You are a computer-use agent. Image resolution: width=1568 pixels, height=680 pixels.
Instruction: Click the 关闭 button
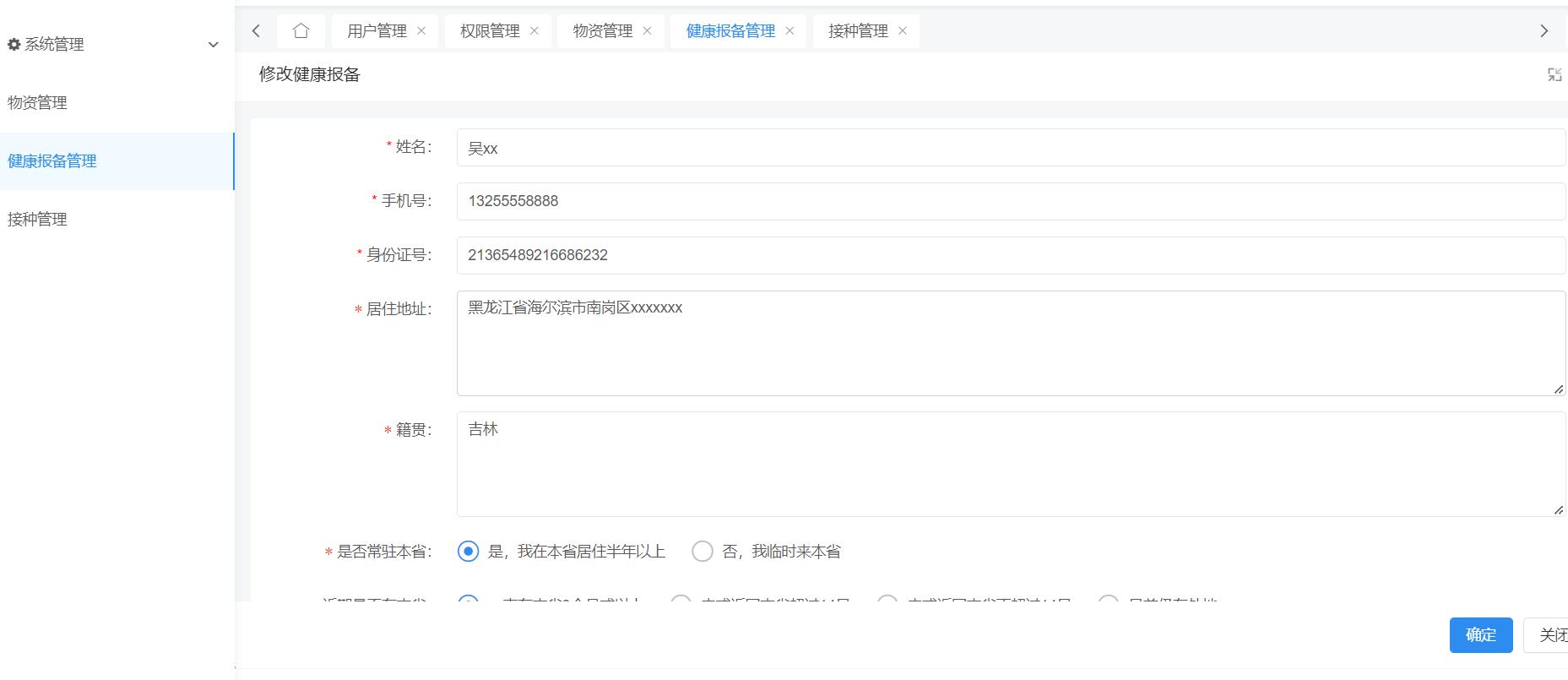coord(1546,635)
